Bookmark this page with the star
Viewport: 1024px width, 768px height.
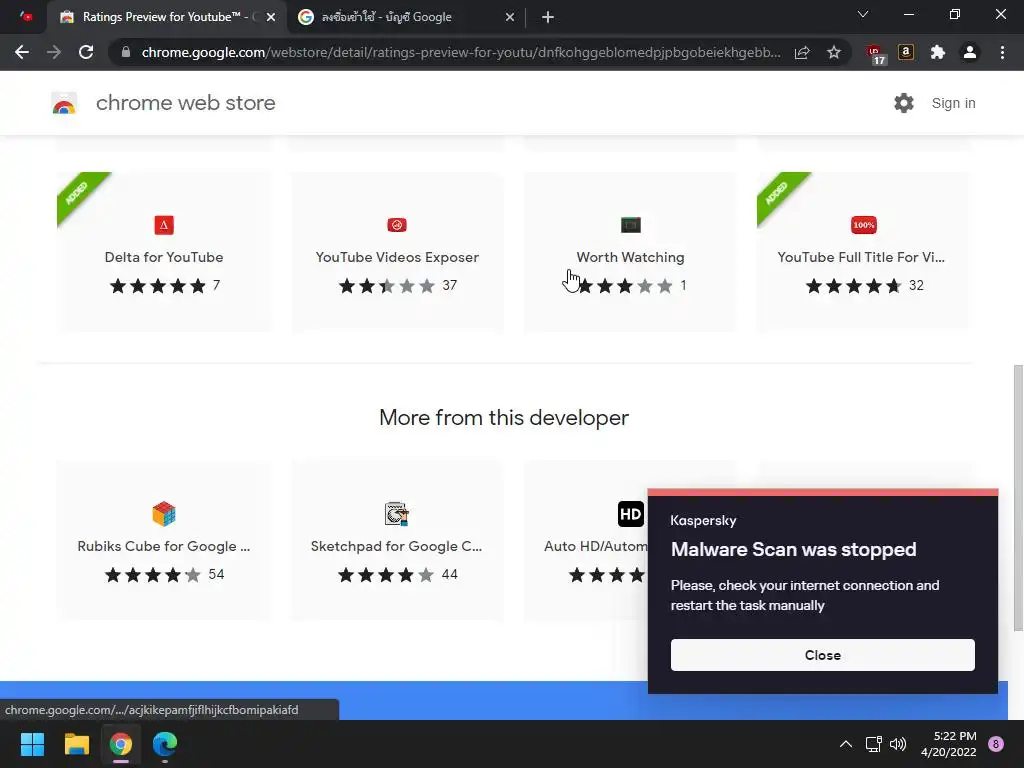point(834,52)
